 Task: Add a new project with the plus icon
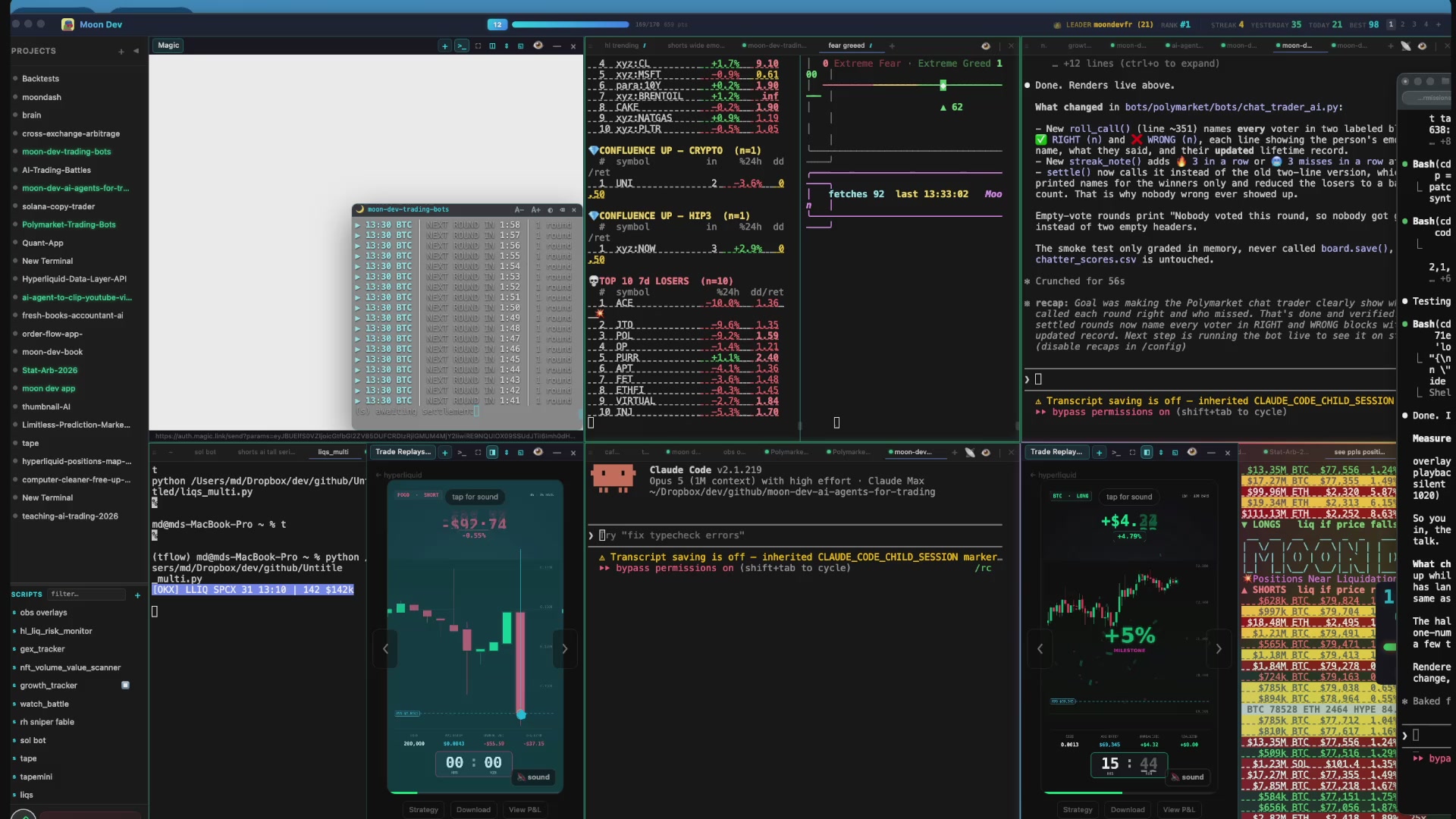[121, 52]
